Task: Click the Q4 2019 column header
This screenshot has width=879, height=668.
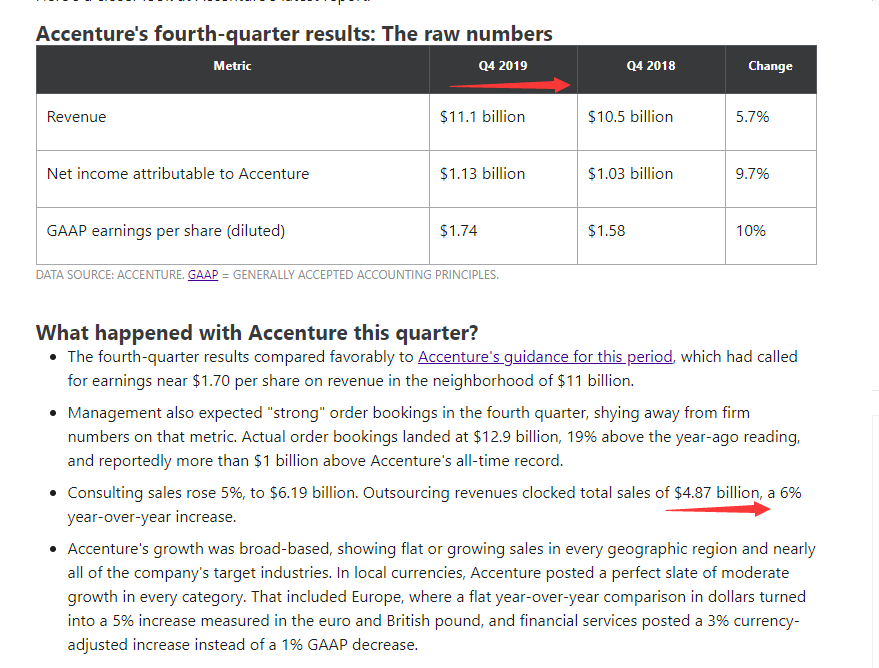Action: [503, 69]
